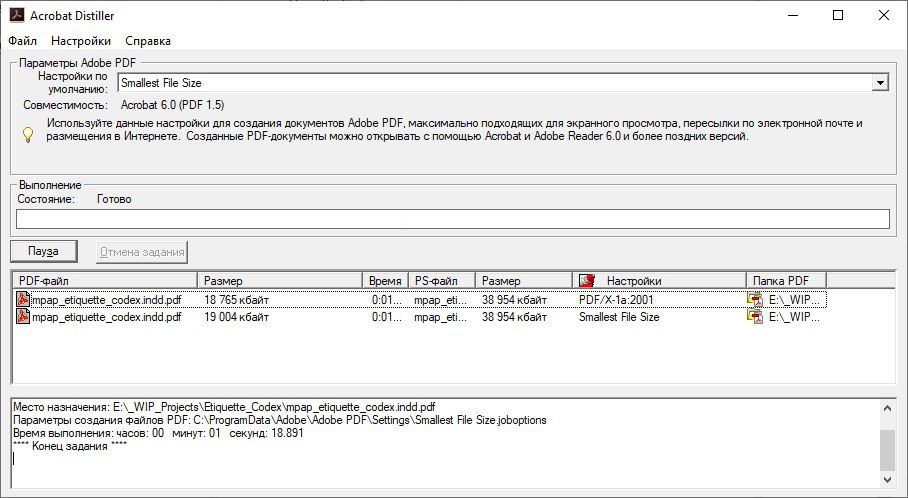Viewport: 908px width, 498px height.
Task: Click the Acrobat 6.0 (PDF 1.5) compatibility text
Action: tap(173, 105)
